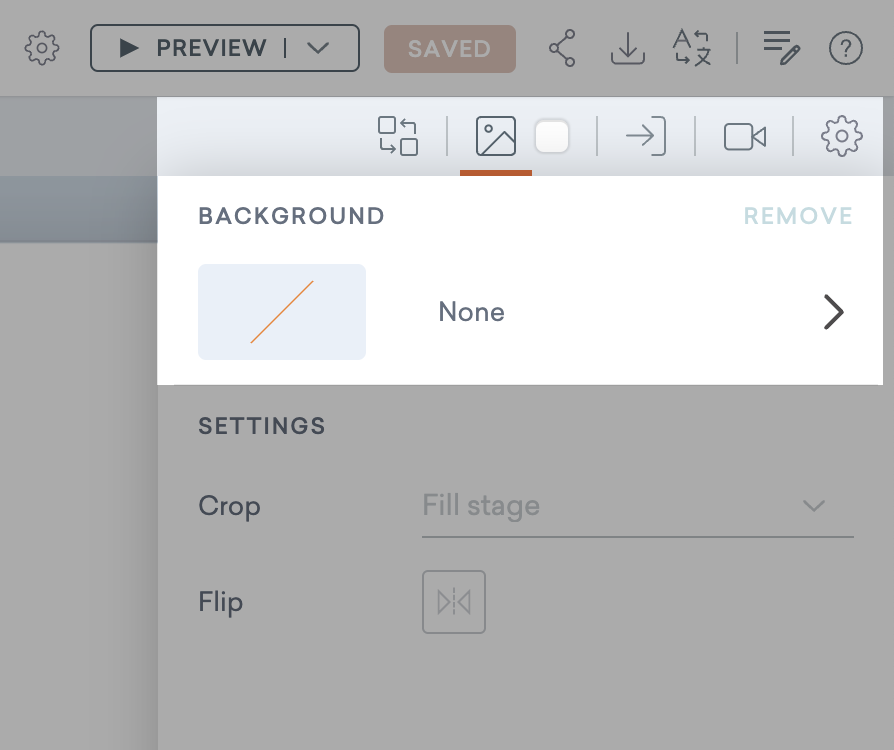This screenshot has width=894, height=750.
Task: Open the video camera panel
Action: 744,137
